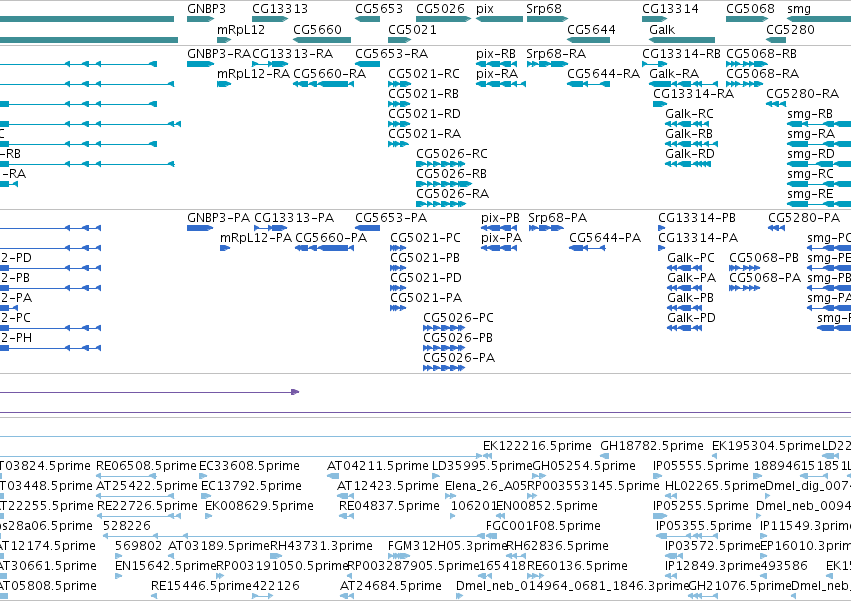
Task: Select the CG5026 gene label
Action: [440, 9]
